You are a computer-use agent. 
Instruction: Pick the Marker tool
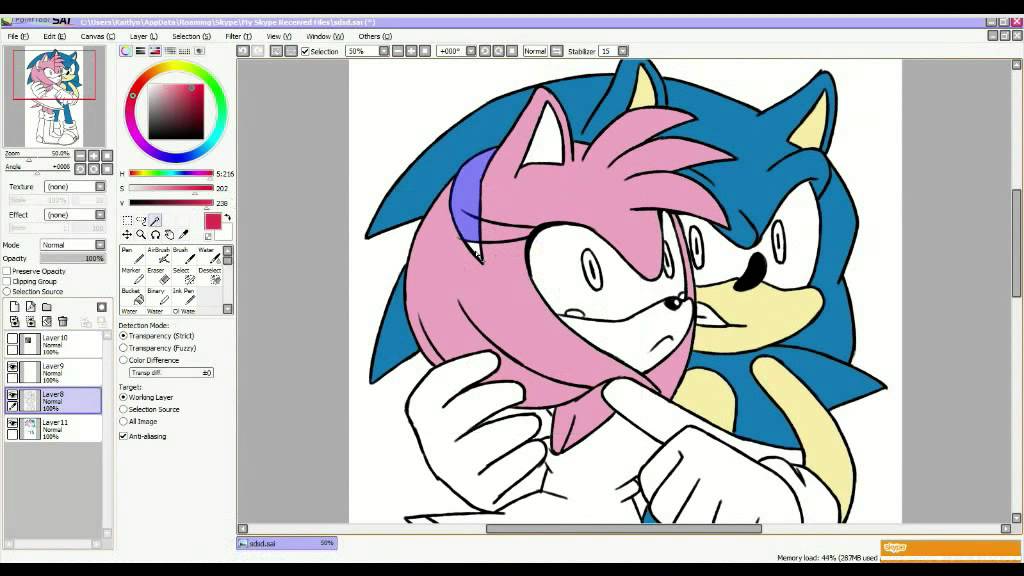[132, 276]
